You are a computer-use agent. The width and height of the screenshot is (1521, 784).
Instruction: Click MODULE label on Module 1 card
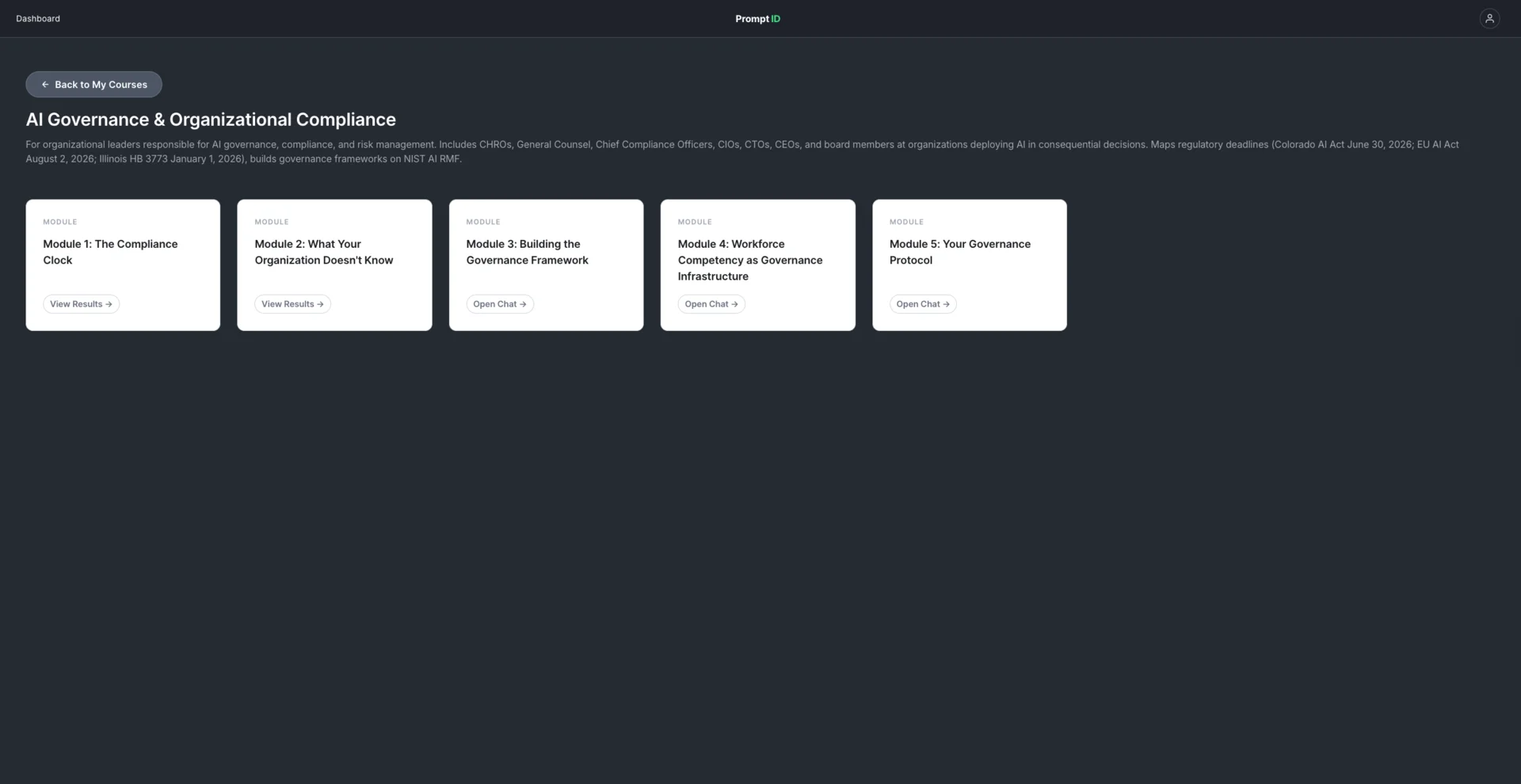[60, 222]
